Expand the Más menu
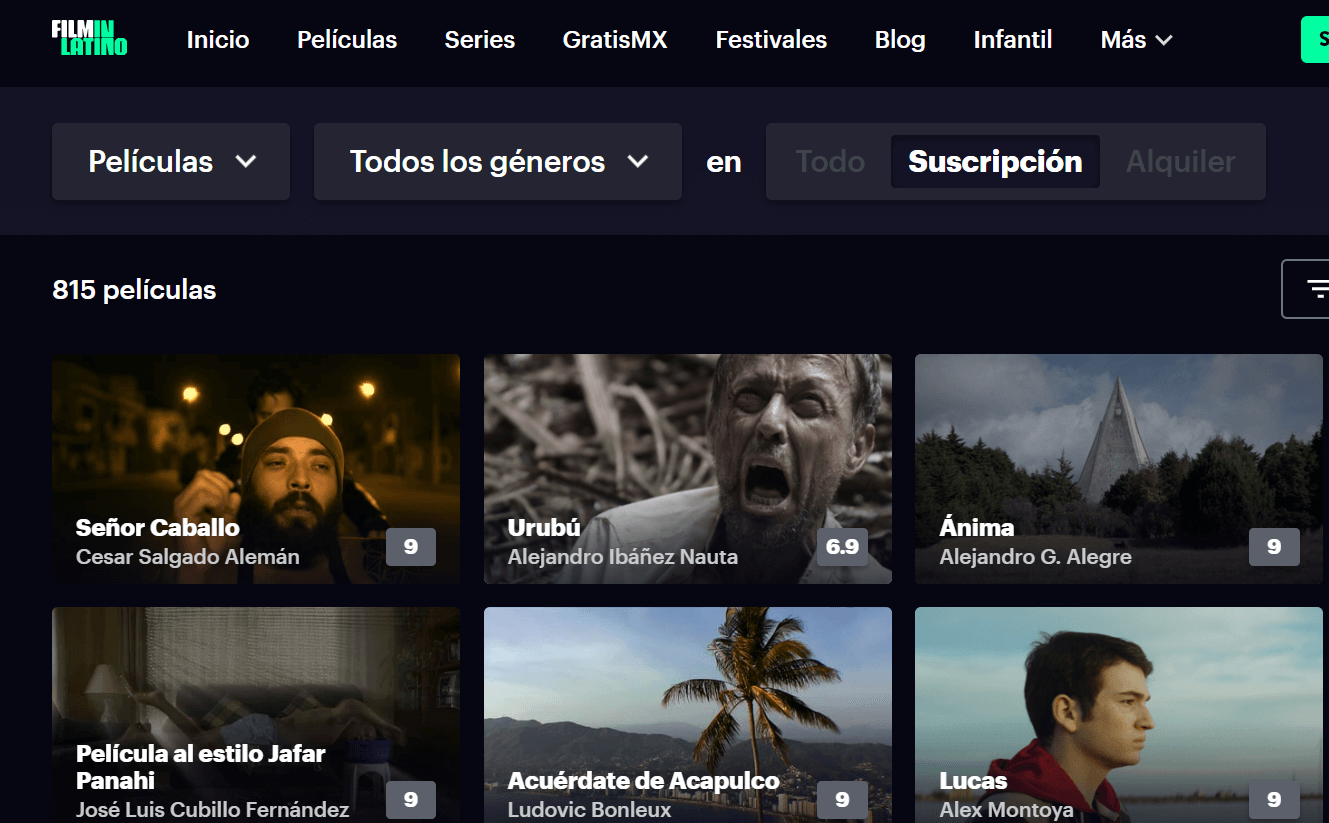Screen dimensions: 1329x823 tap(1135, 40)
